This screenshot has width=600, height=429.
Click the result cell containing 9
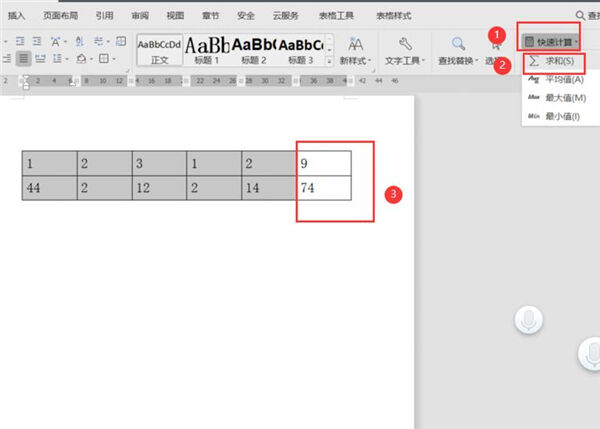pos(324,163)
